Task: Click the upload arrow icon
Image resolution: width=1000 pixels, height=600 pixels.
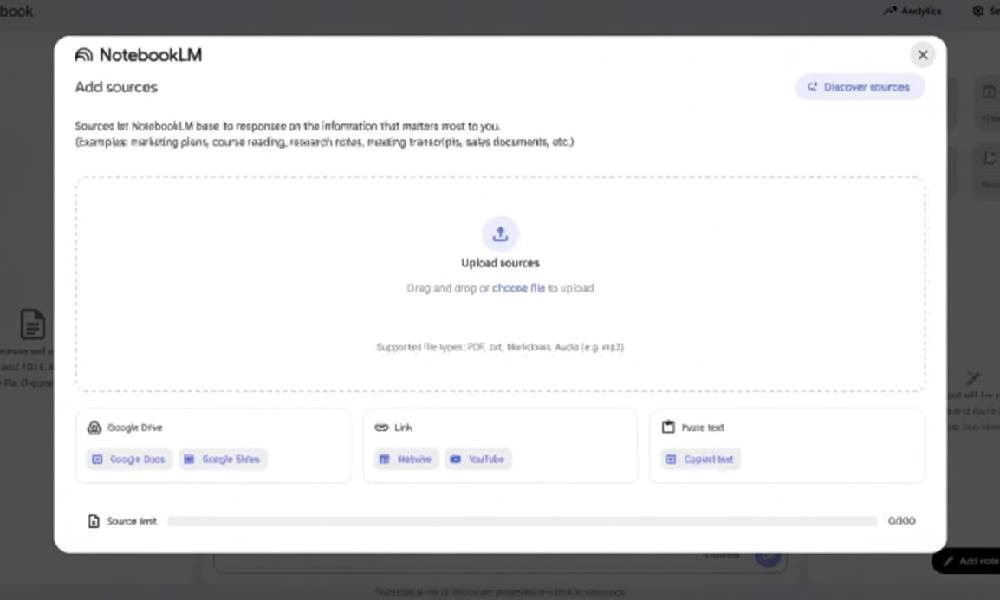Action: [500, 234]
